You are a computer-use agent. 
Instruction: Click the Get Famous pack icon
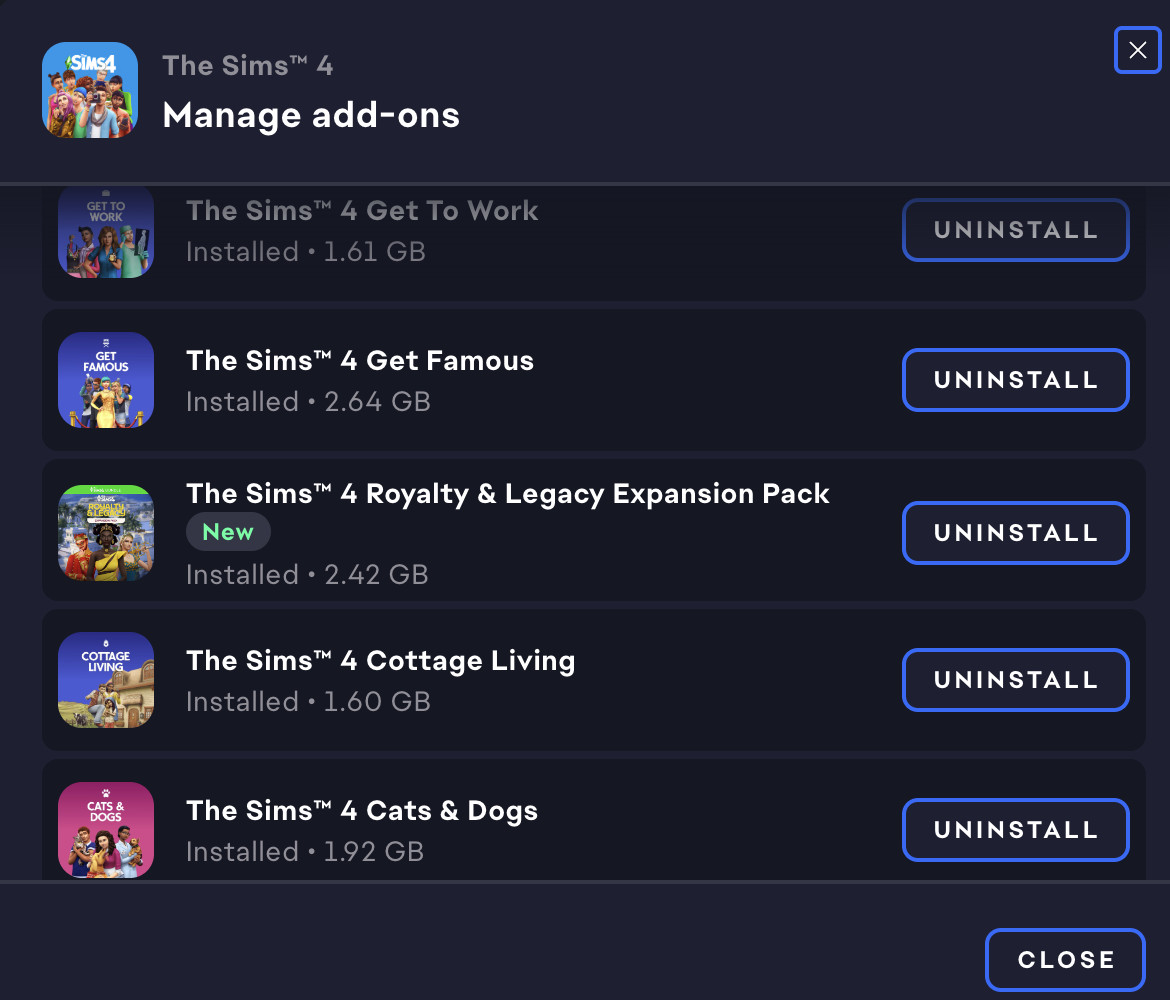[106, 380]
